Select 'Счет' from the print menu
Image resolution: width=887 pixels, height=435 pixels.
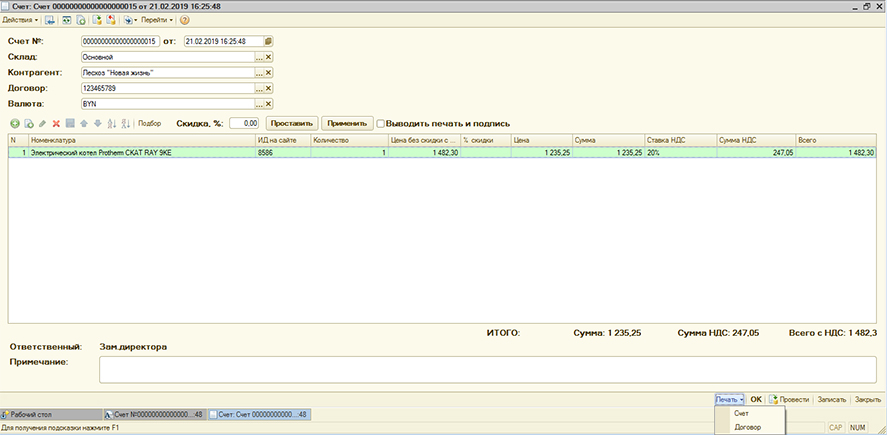741,413
